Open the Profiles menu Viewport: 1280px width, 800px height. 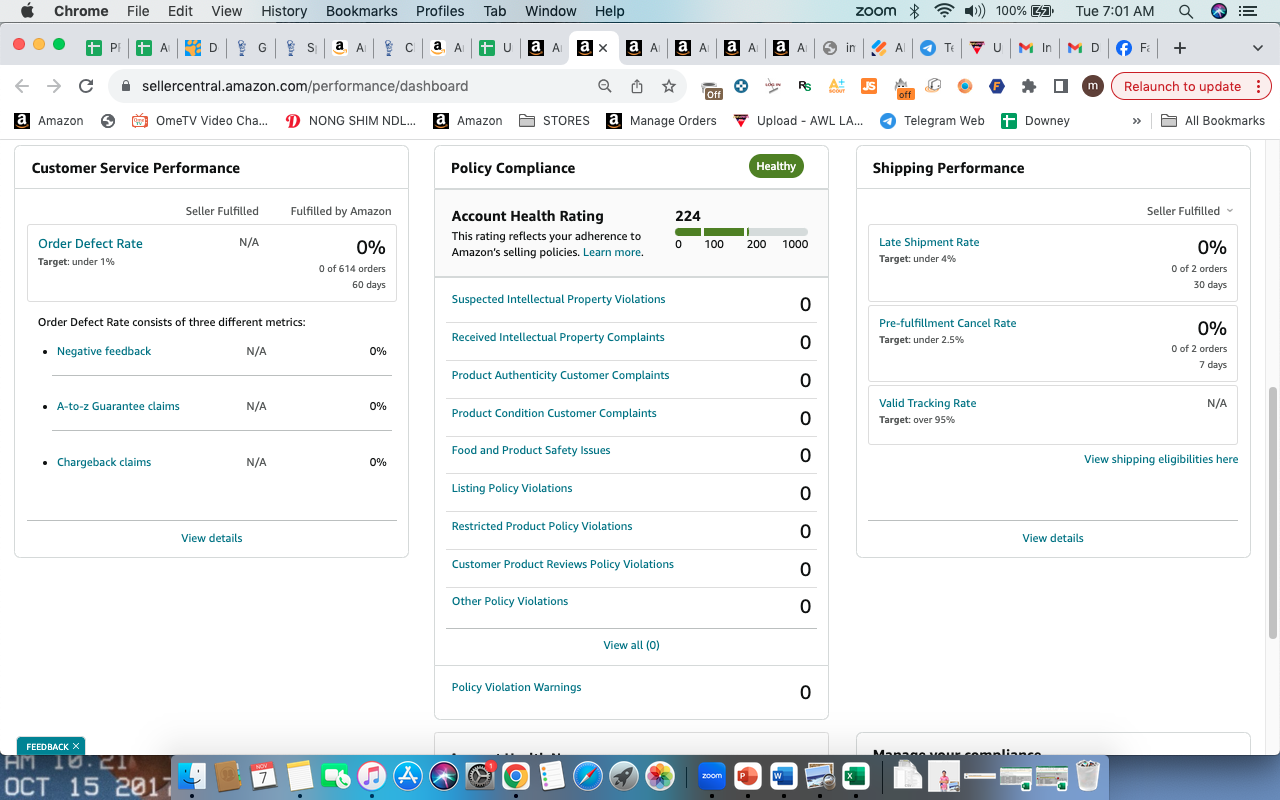click(440, 11)
